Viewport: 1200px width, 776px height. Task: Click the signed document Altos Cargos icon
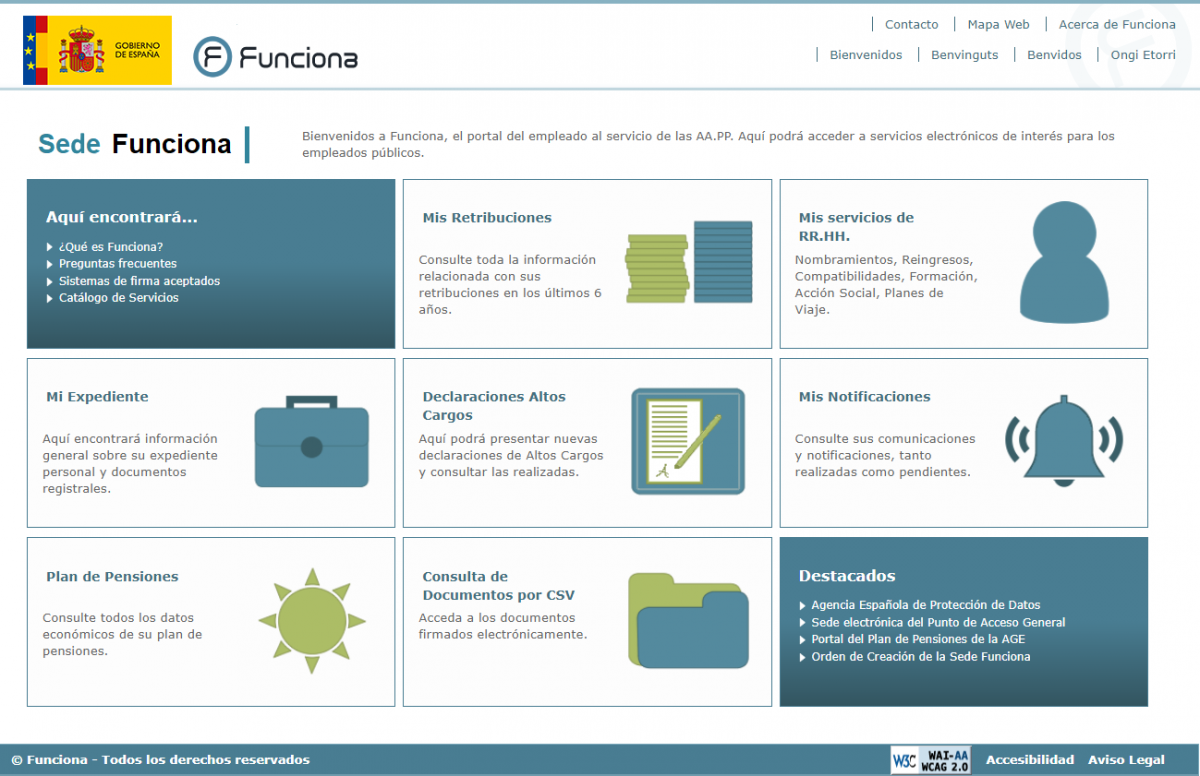(x=688, y=441)
